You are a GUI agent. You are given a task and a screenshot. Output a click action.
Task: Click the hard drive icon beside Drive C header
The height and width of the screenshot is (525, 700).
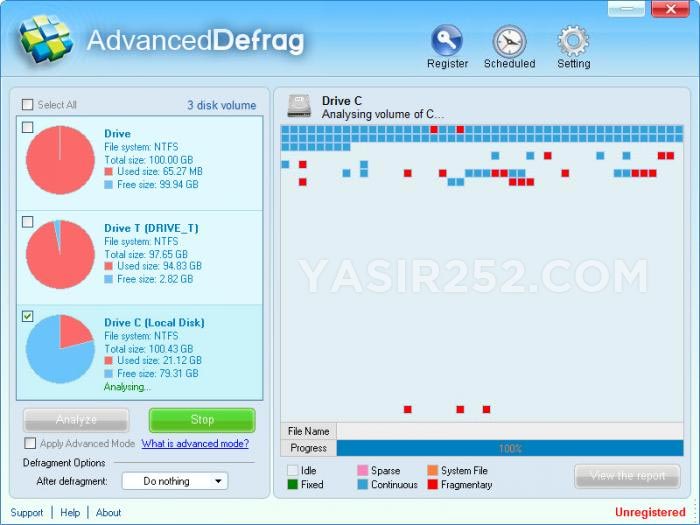[299, 106]
